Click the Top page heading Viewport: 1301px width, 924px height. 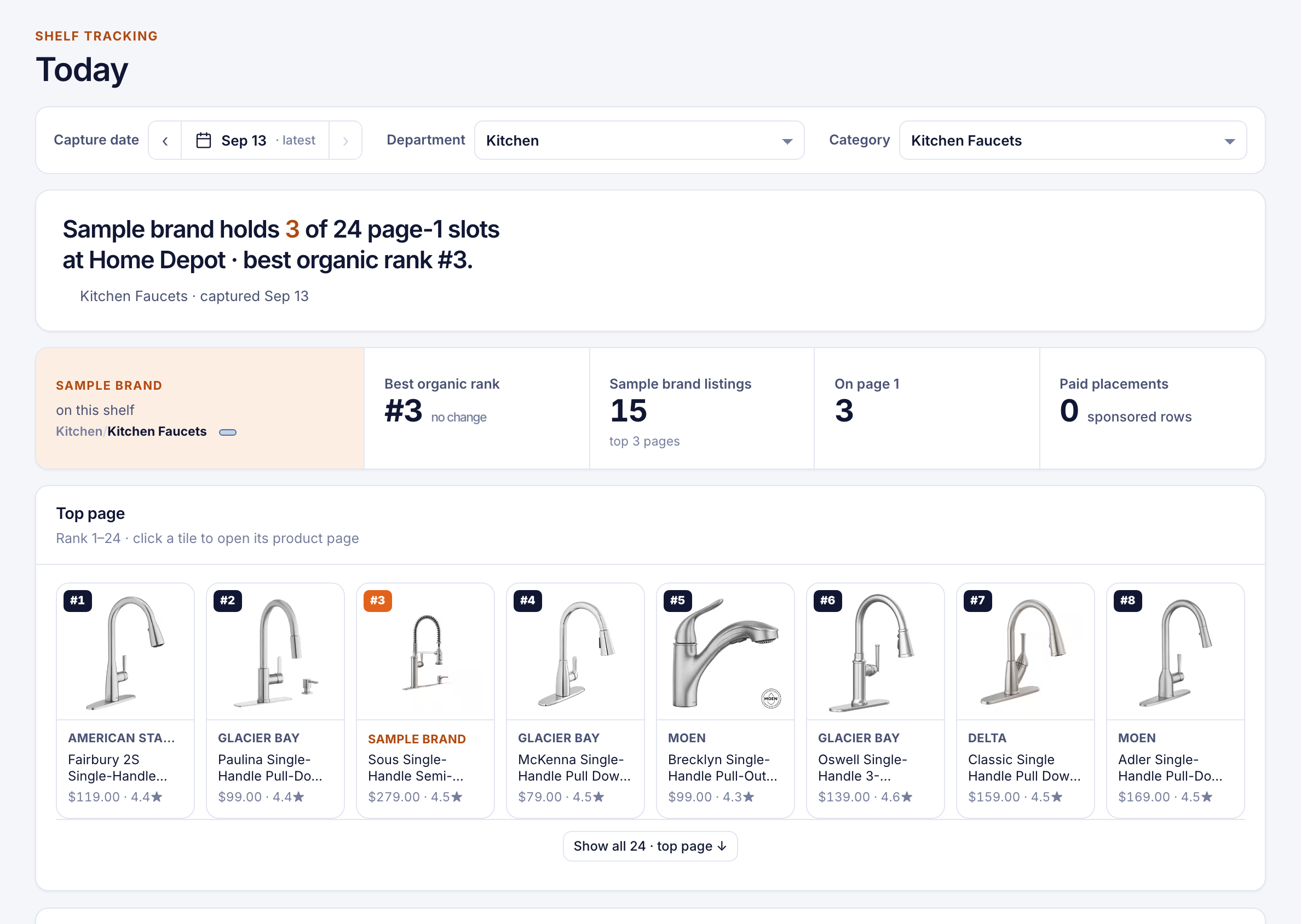(90, 514)
